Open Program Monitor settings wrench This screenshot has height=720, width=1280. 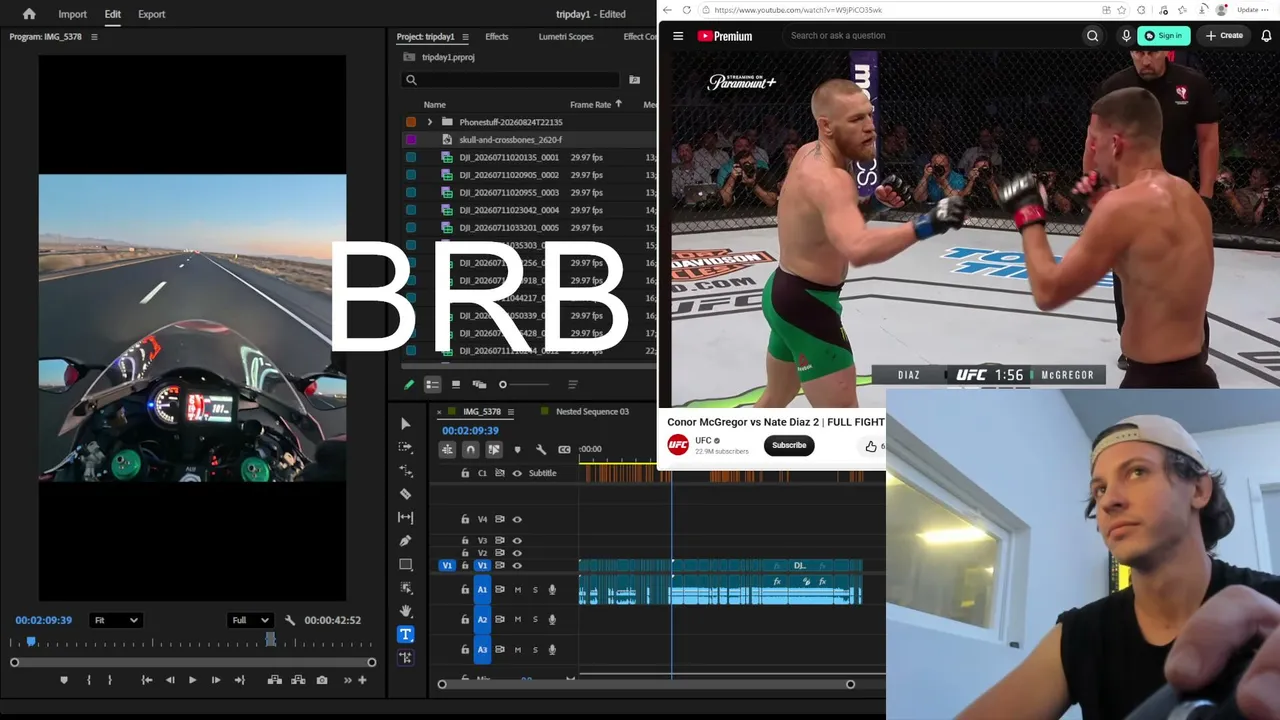(290, 620)
